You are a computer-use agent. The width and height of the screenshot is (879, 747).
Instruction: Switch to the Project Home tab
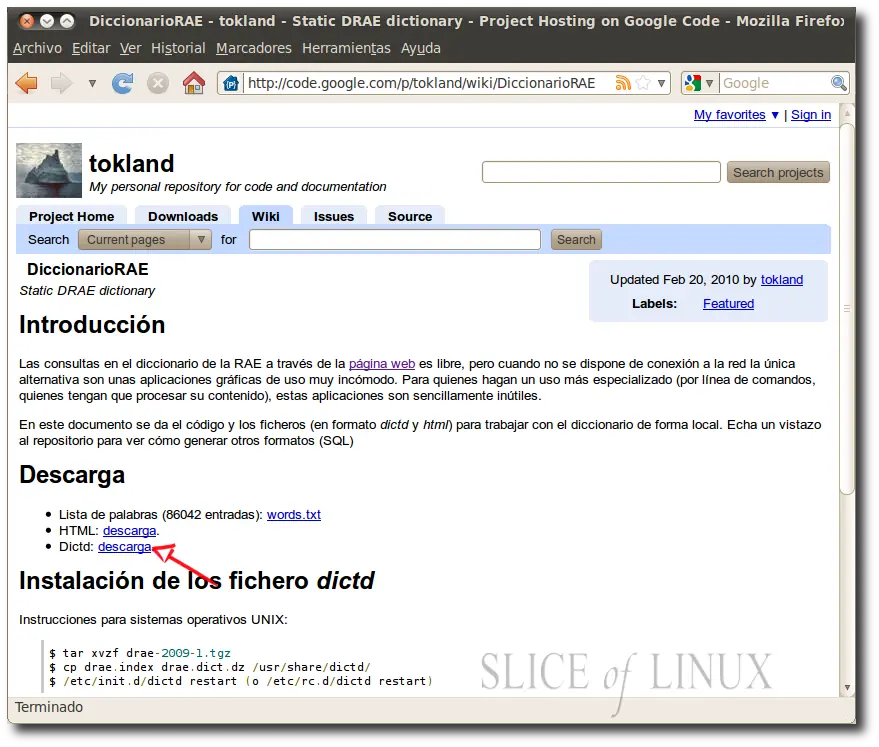[71, 216]
